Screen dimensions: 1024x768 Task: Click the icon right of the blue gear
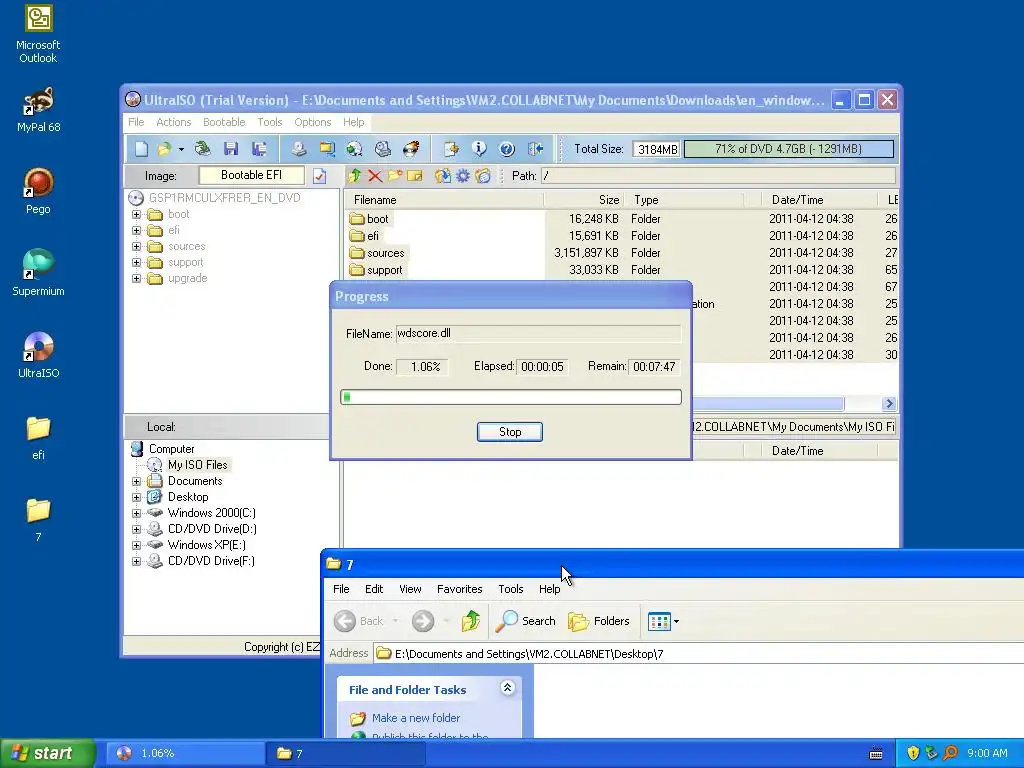pyautogui.click(x=483, y=176)
